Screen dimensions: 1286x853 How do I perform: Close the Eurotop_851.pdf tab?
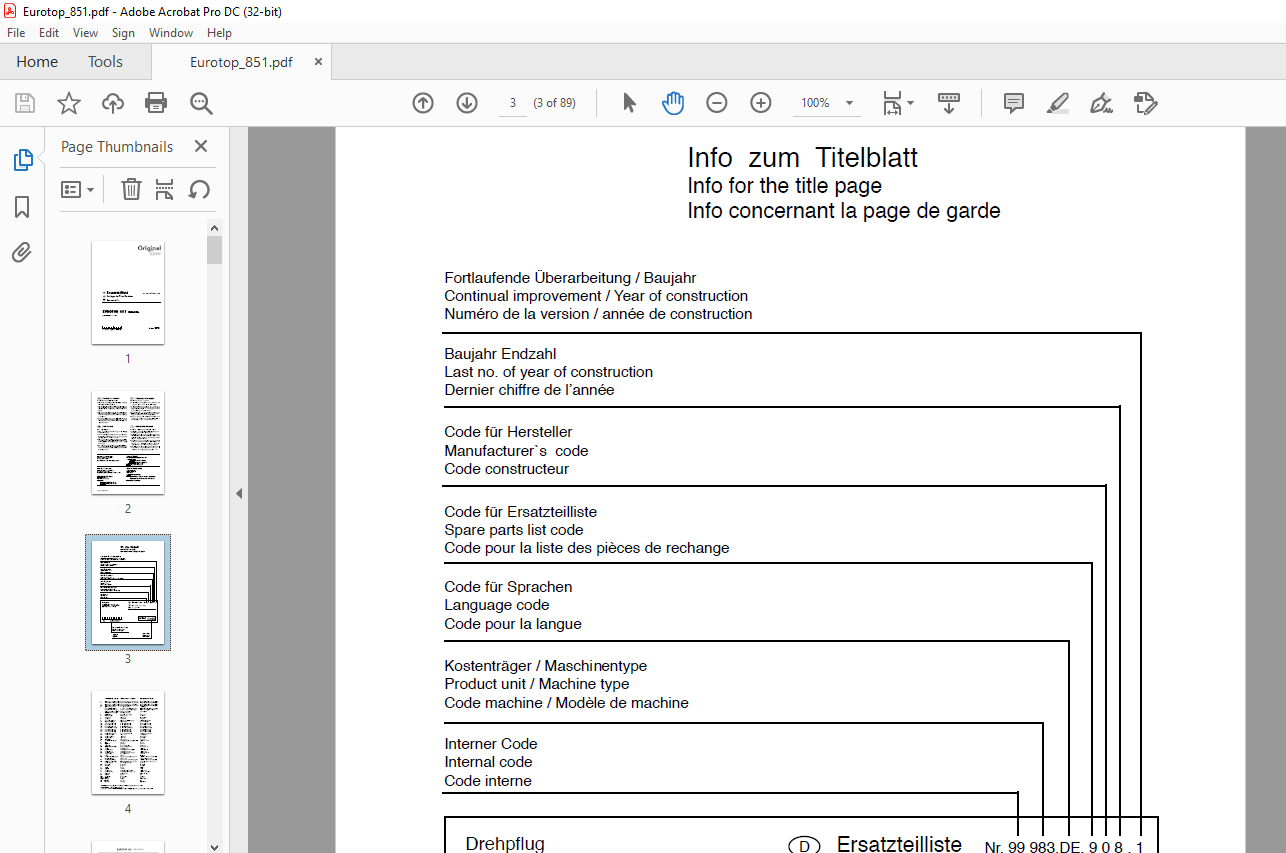pos(319,62)
